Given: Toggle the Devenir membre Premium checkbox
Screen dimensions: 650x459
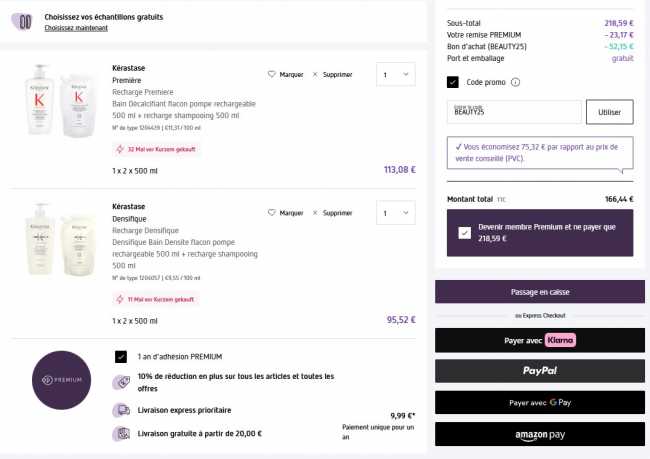Looking at the screenshot, I should pyautogui.click(x=463, y=232).
